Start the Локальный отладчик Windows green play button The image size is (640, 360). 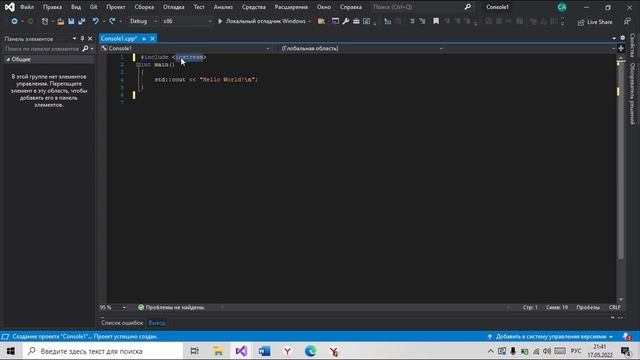tap(220, 21)
